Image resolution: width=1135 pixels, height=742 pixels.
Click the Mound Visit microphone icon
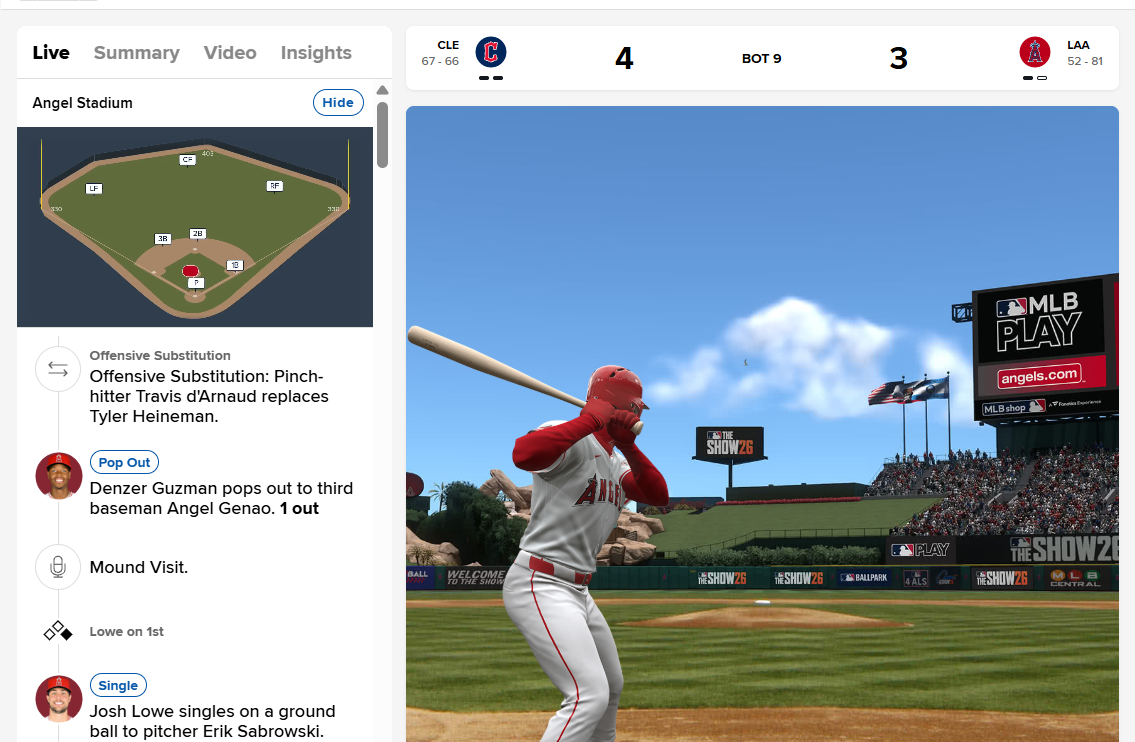[58, 567]
